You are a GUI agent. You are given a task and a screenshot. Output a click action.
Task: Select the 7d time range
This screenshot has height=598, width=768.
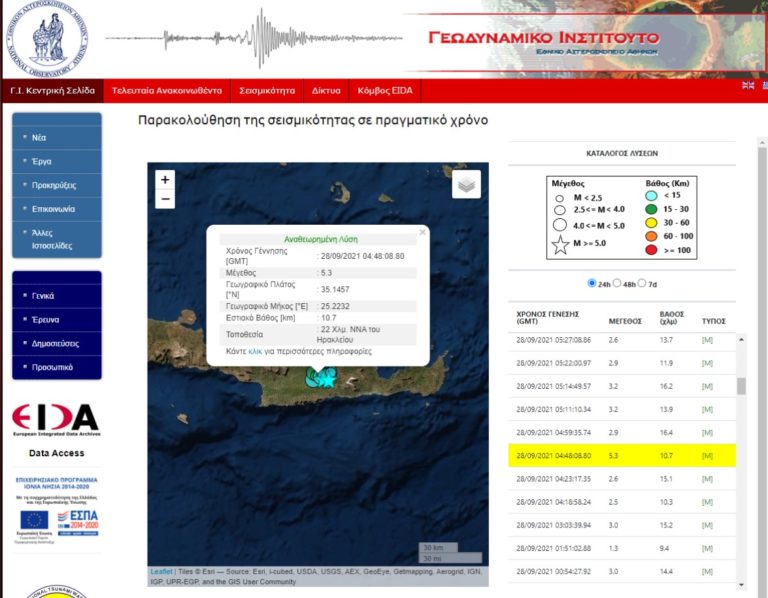[642, 283]
